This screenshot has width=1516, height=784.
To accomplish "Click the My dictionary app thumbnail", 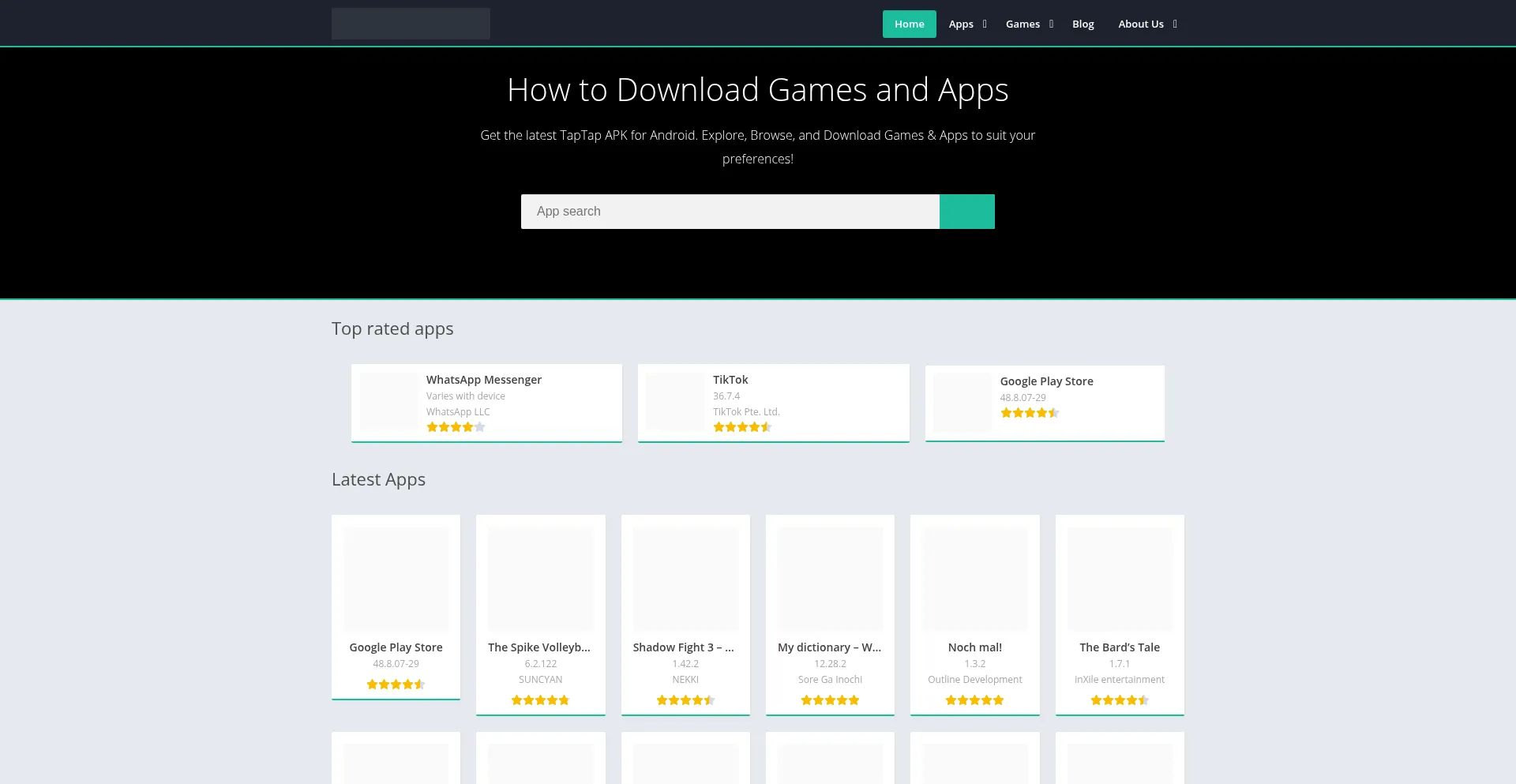I will click(830, 579).
